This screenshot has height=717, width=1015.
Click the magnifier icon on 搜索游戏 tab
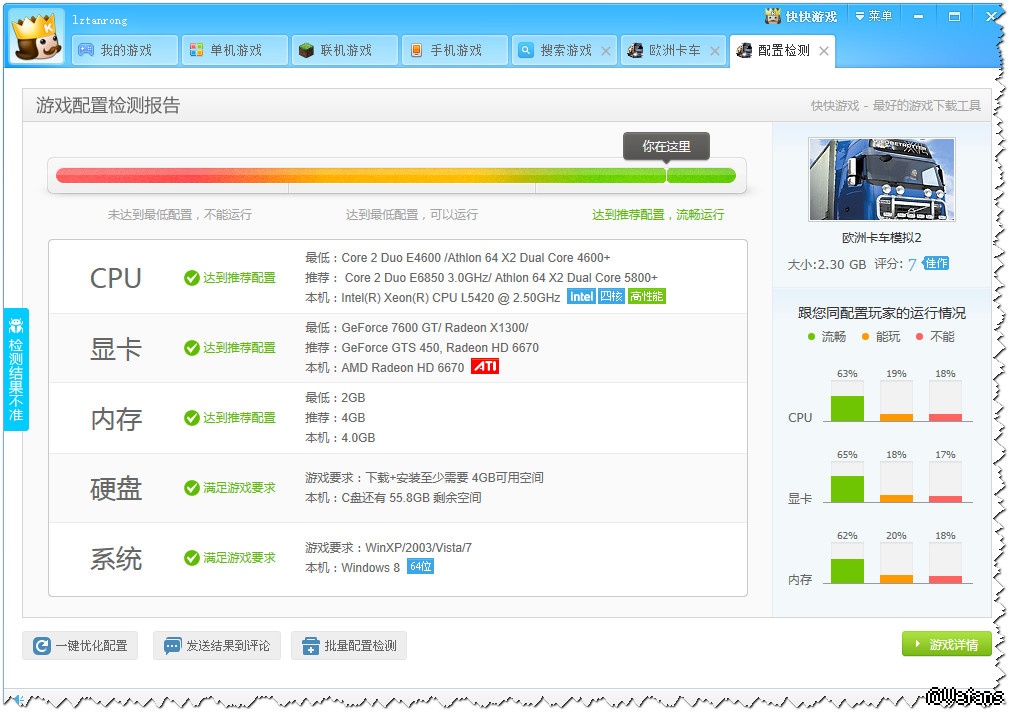526,50
